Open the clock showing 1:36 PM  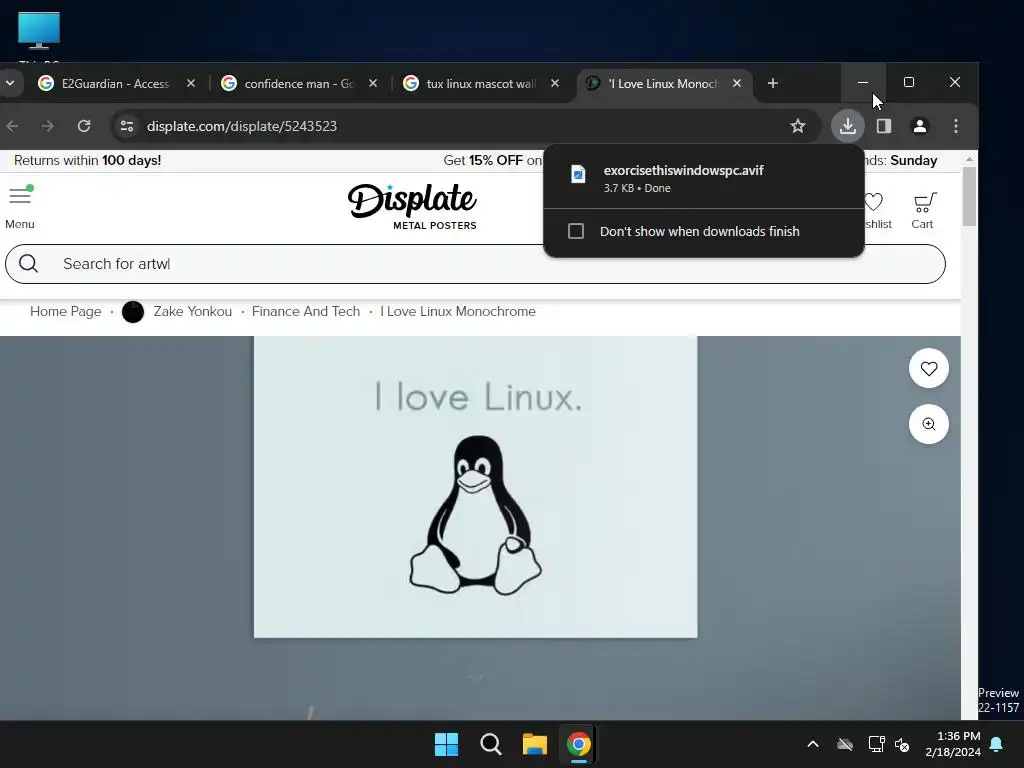953,744
